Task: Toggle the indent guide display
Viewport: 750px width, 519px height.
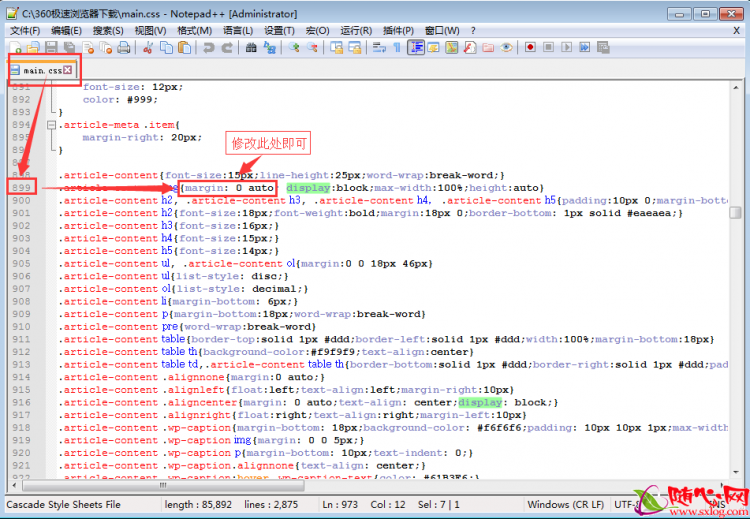Action: coord(416,47)
